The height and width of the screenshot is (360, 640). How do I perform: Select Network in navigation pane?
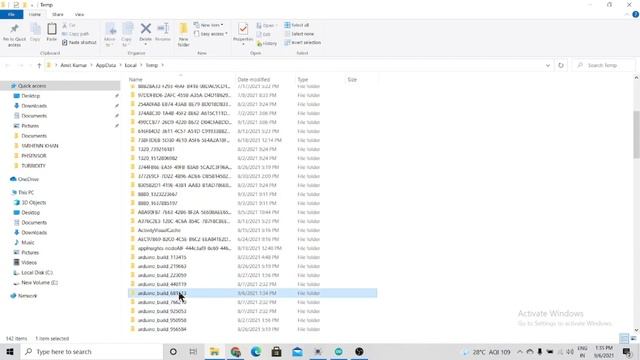27,296
